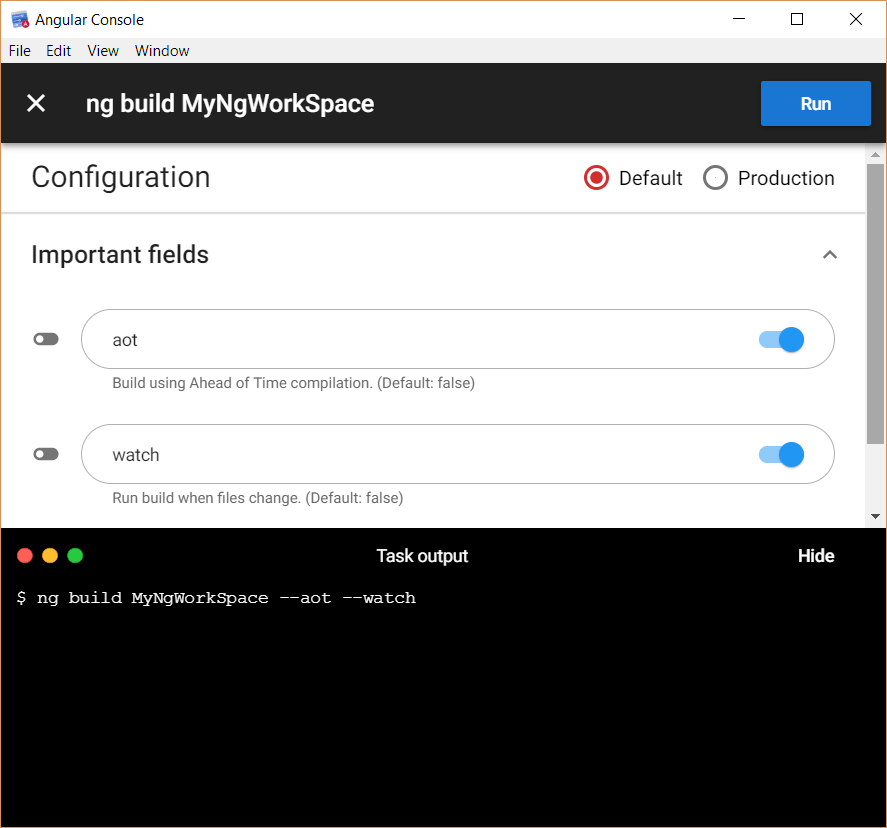This screenshot has height=828, width=887.
Task: Collapse the Important fields section
Action: tap(830, 255)
